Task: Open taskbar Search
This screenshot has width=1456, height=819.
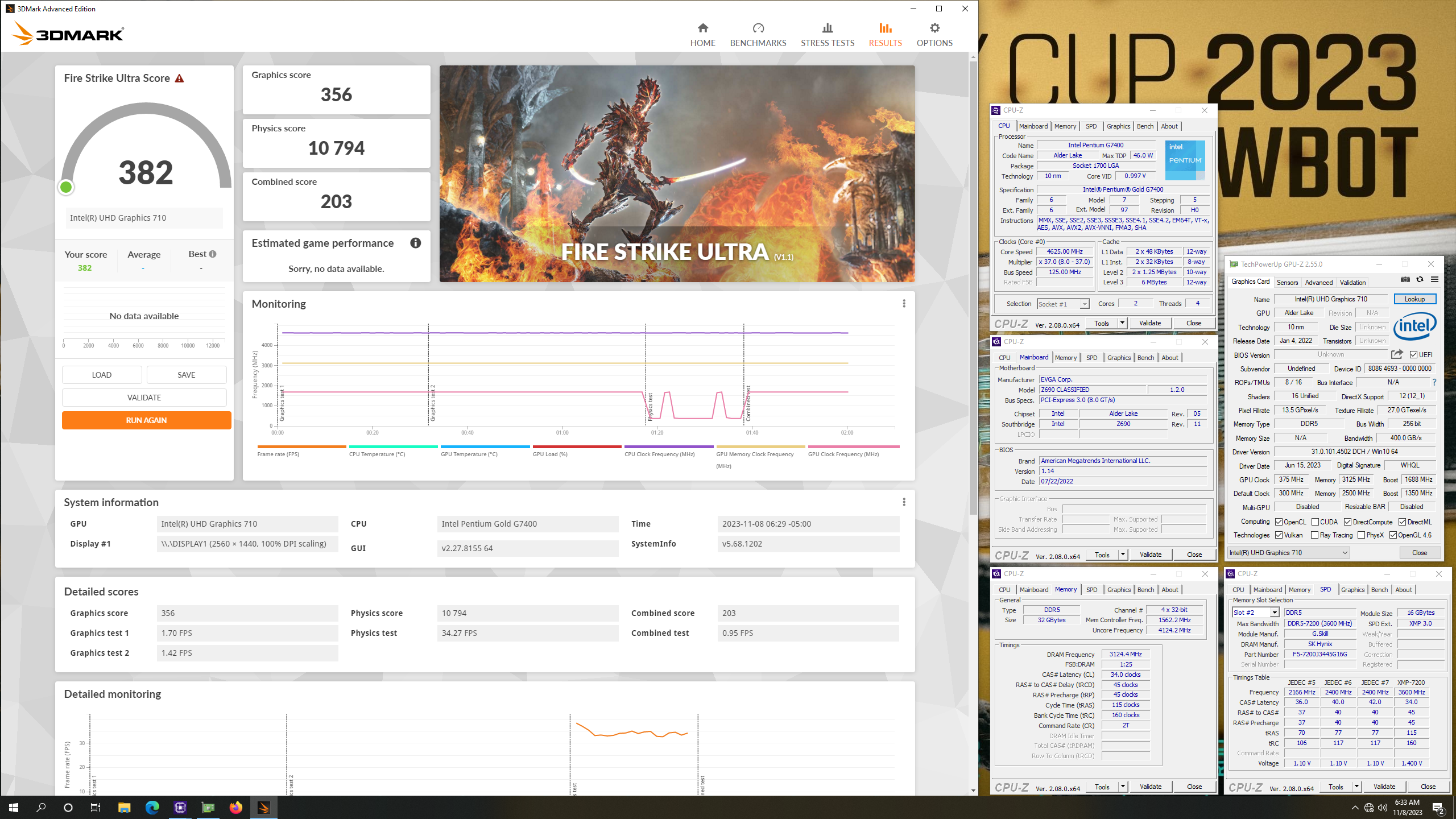Action: 41,808
